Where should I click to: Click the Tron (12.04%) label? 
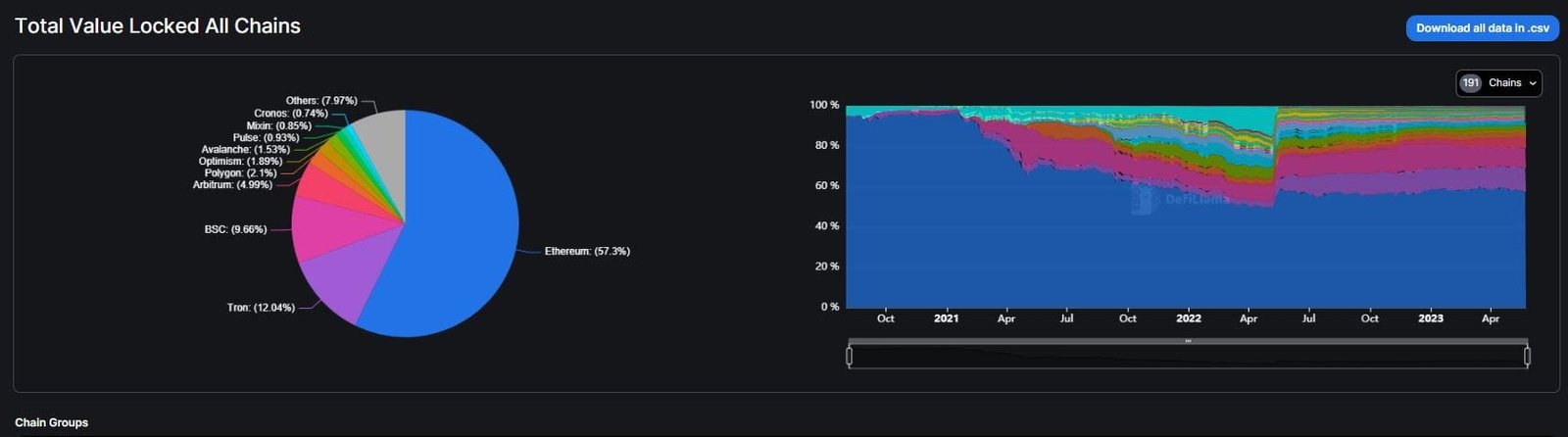tap(261, 308)
